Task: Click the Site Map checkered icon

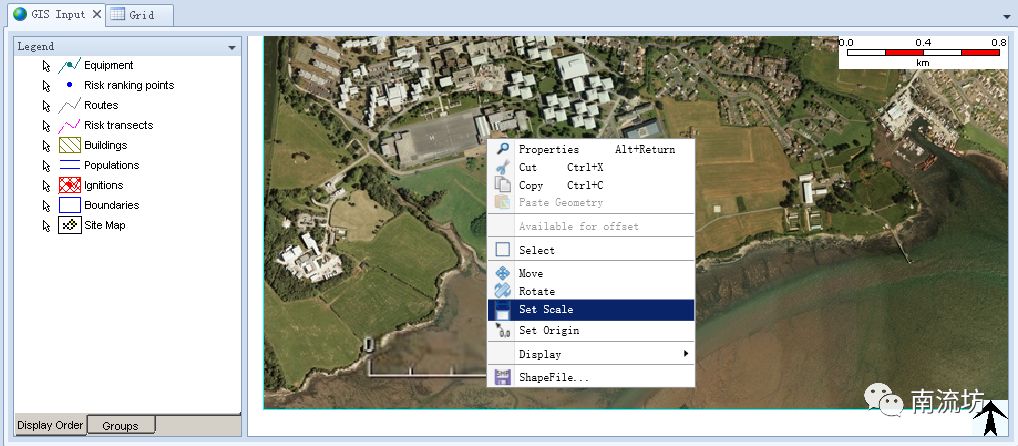Action: (69, 226)
